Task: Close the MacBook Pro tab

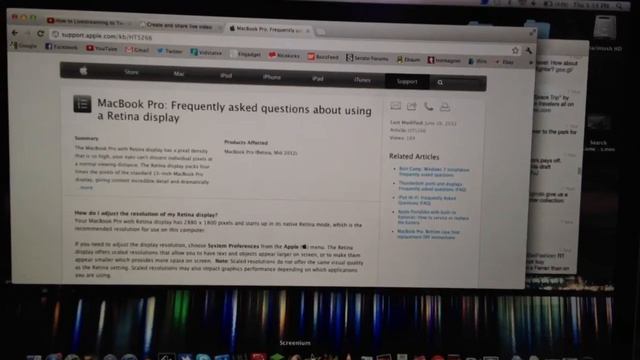Action: click(308, 31)
